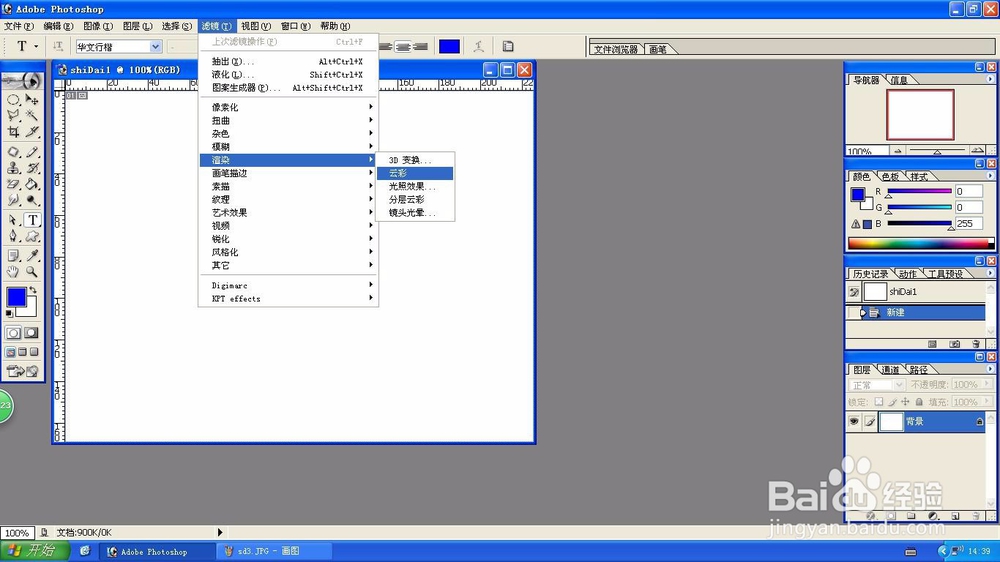Switch to 通道 tab in layers panel

tap(890, 370)
